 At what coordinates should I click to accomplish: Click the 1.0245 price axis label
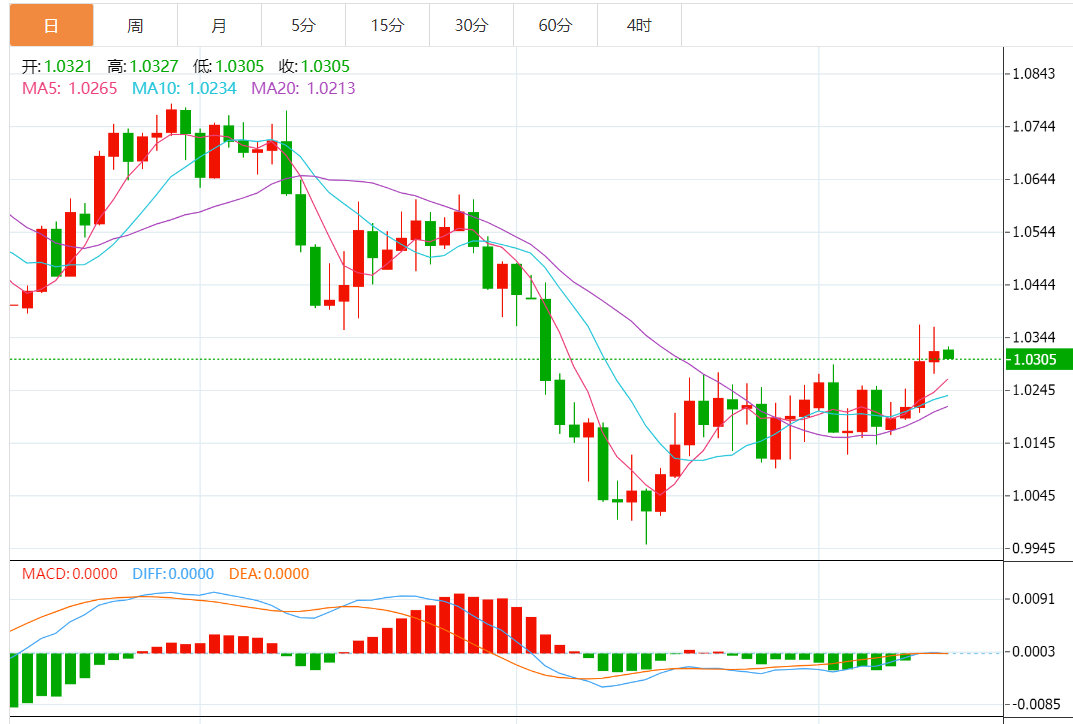[x=1034, y=390]
